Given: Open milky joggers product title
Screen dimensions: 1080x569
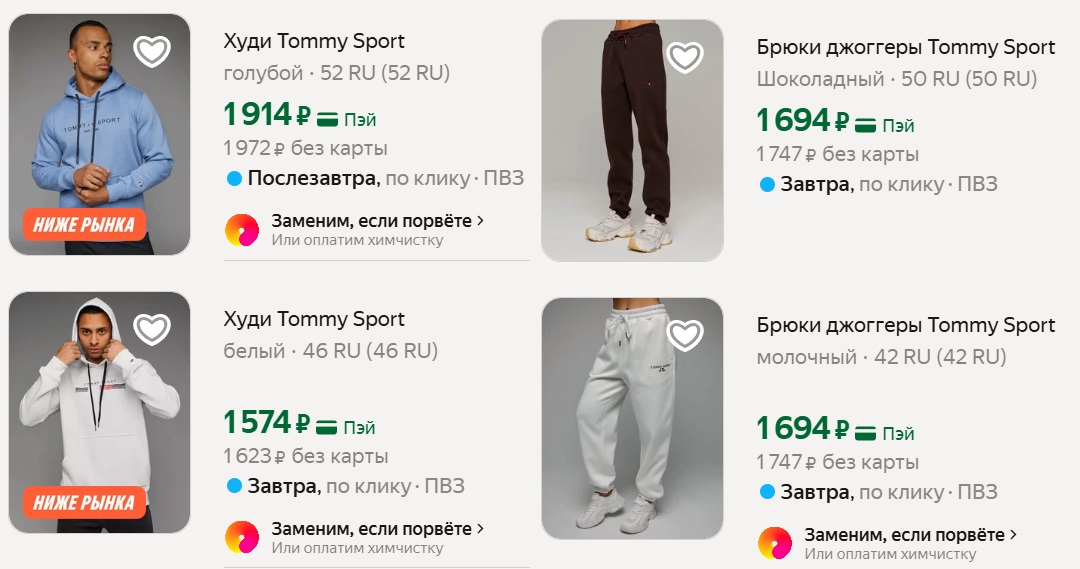Looking at the screenshot, I should point(905,325).
